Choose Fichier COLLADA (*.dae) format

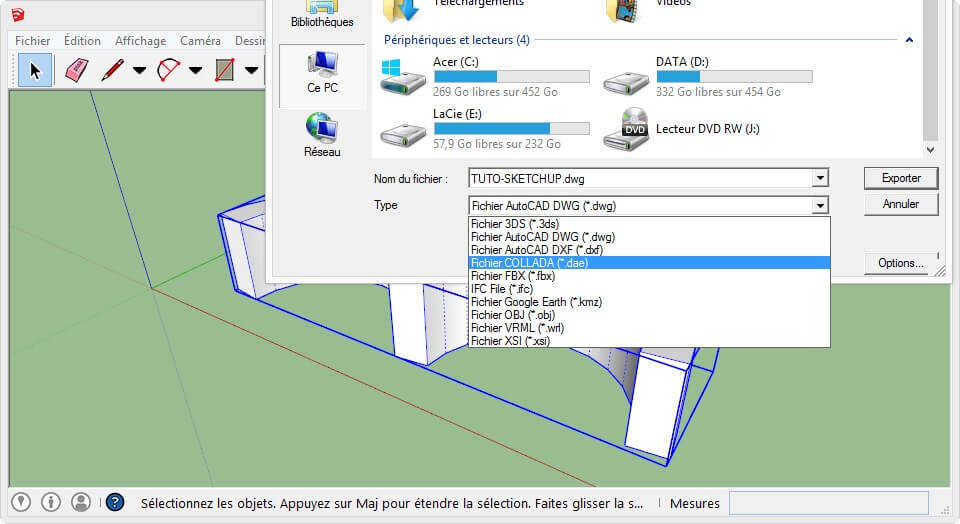pos(649,263)
